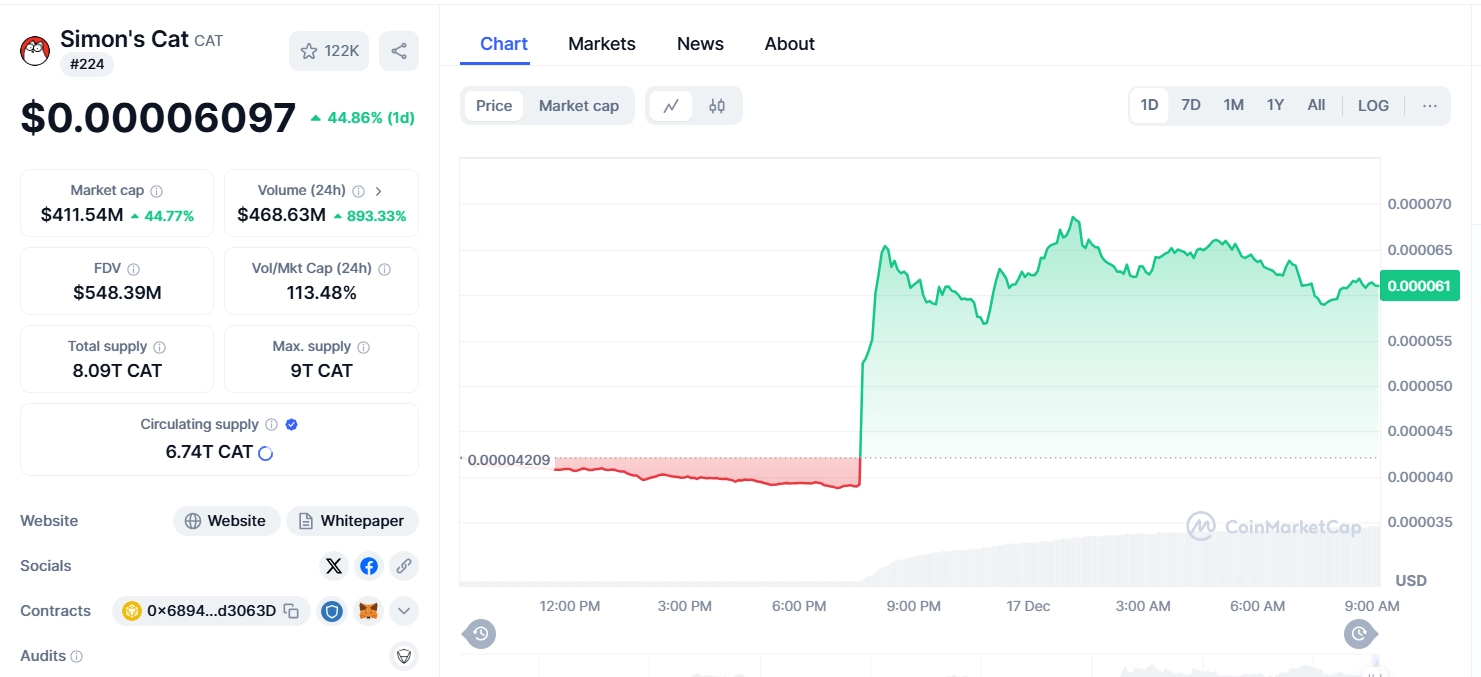Click $411.54M market cap value
Viewport: 1481px width, 677px height.
(82, 215)
